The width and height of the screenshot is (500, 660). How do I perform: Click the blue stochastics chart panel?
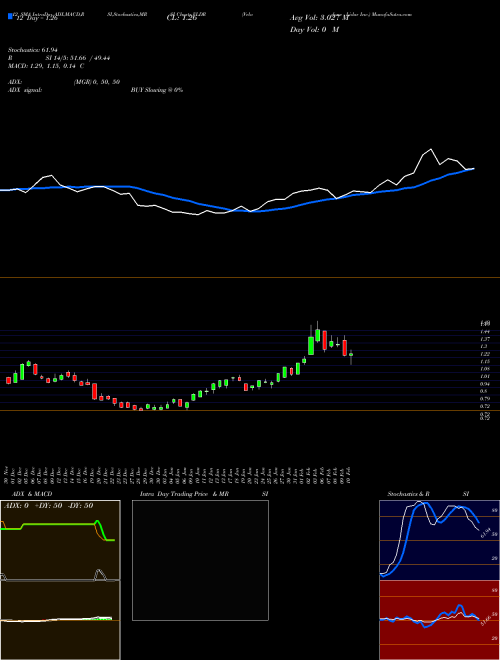tap(439, 540)
